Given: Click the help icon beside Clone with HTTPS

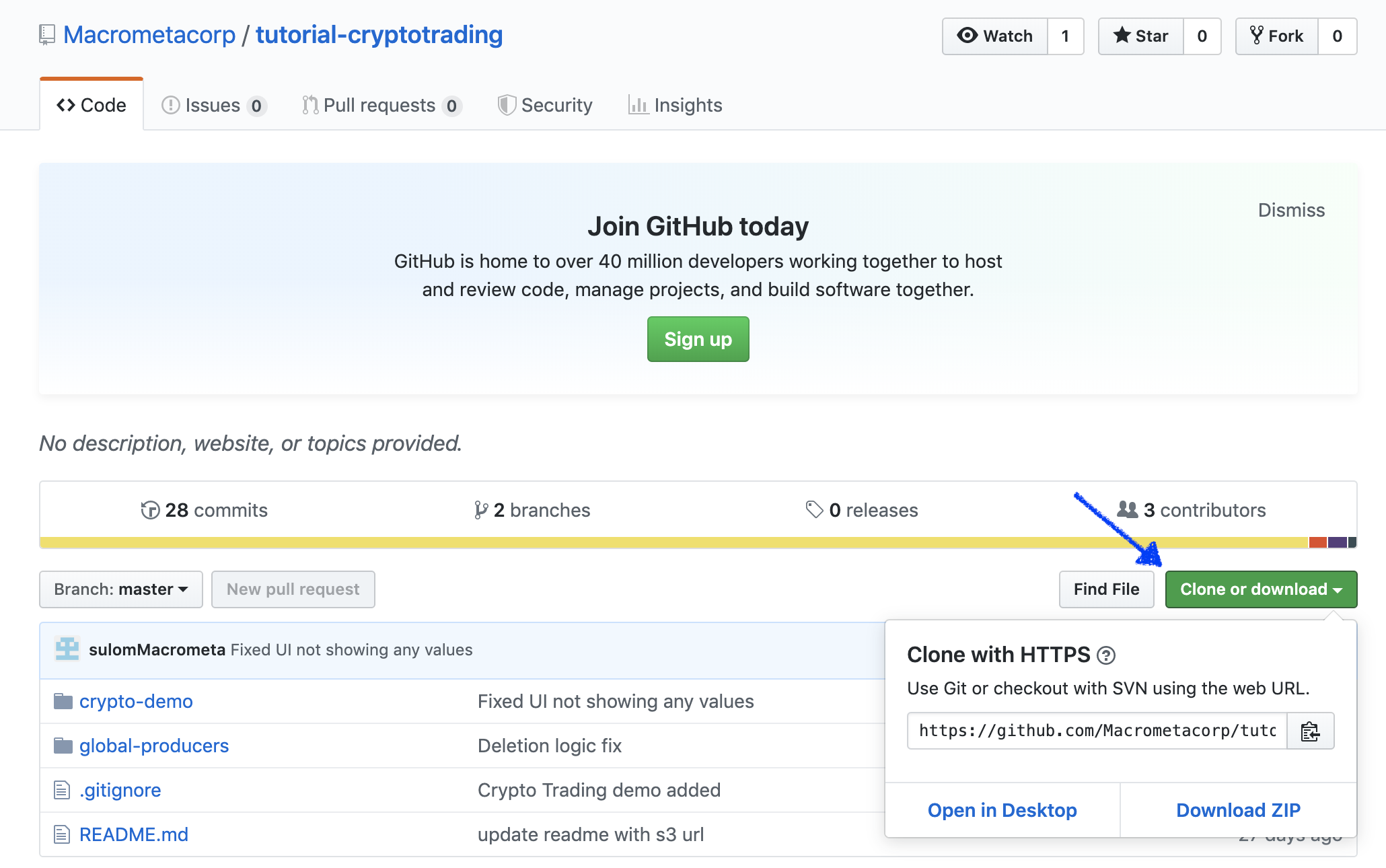Looking at the screenshot, I should 1106,655.
